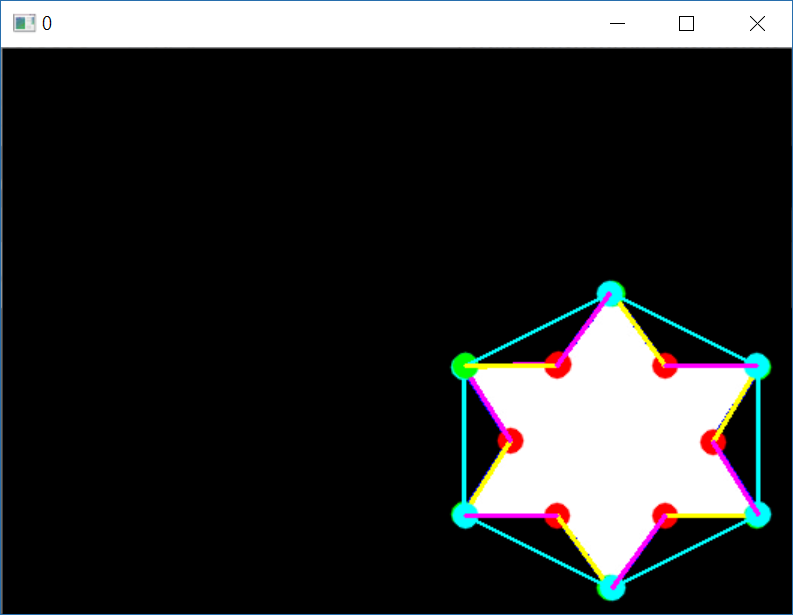The image size is (793, 615).
Task: Click the topmost cyan vertex dot
Action: (x=611, y=294)
